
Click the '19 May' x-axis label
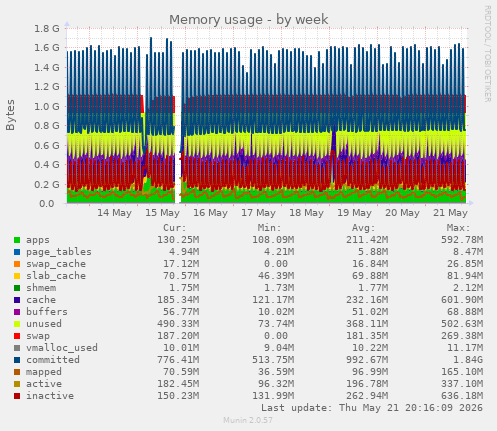tap(354, 213)
